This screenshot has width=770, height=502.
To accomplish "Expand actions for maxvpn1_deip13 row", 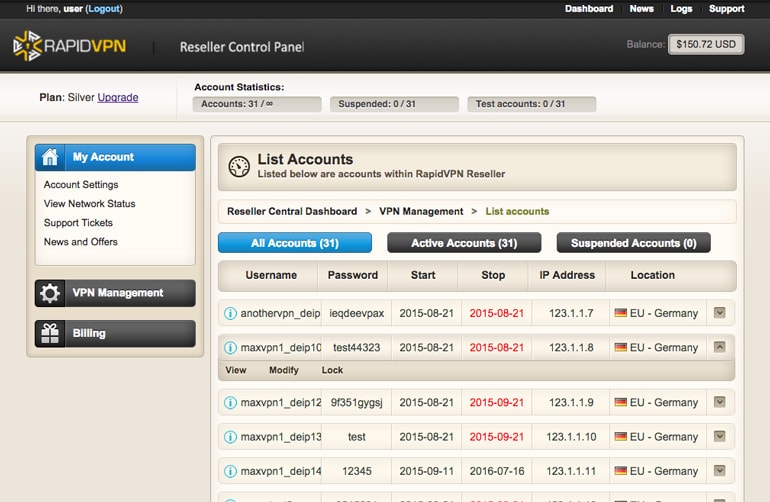I will coord(719,437).
